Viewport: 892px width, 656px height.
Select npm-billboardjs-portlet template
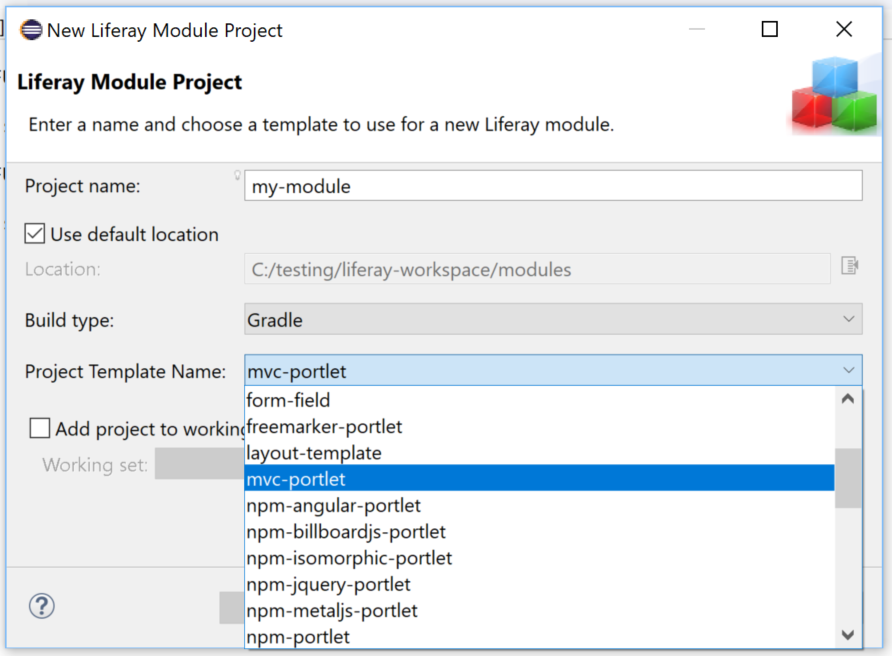tap(539, 531)
